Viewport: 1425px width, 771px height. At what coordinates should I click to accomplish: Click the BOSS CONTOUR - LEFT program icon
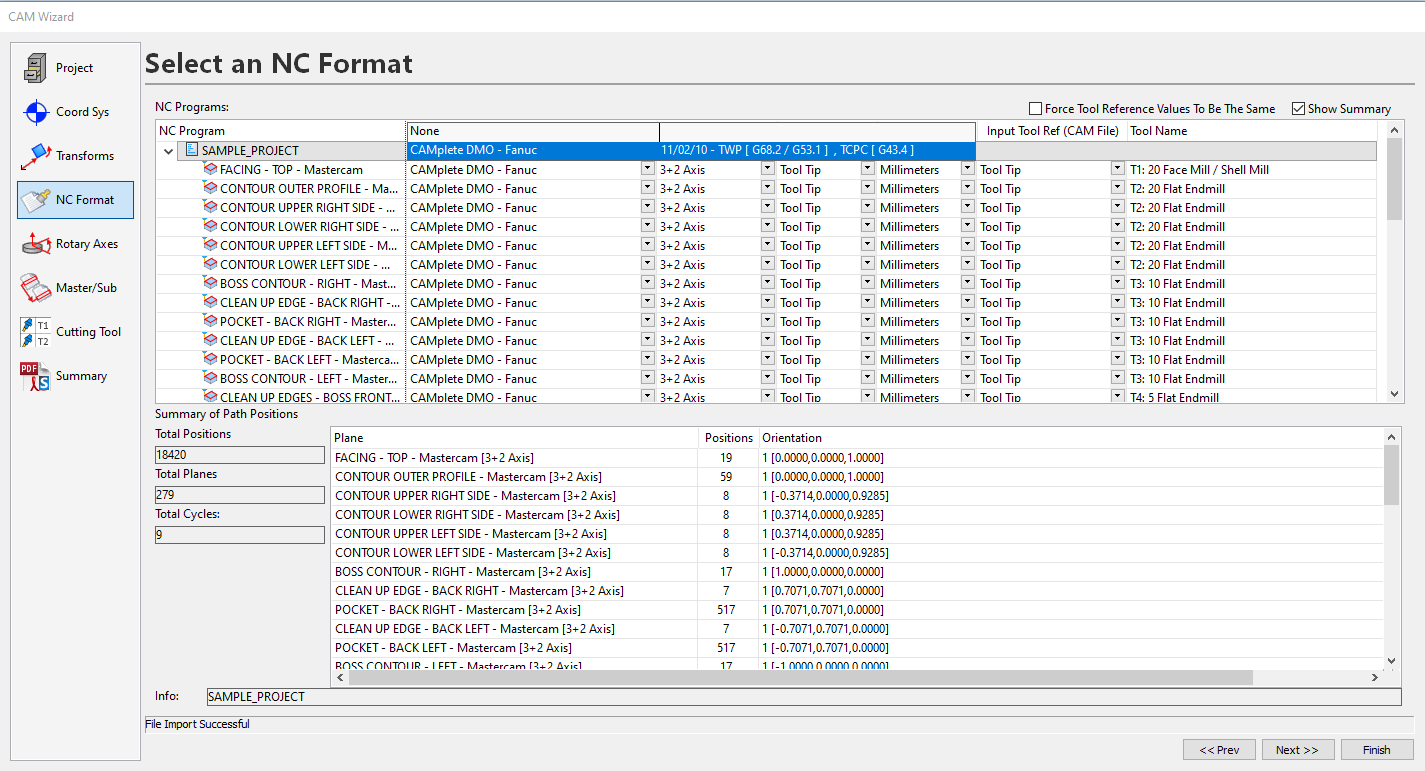click(210, 378)
